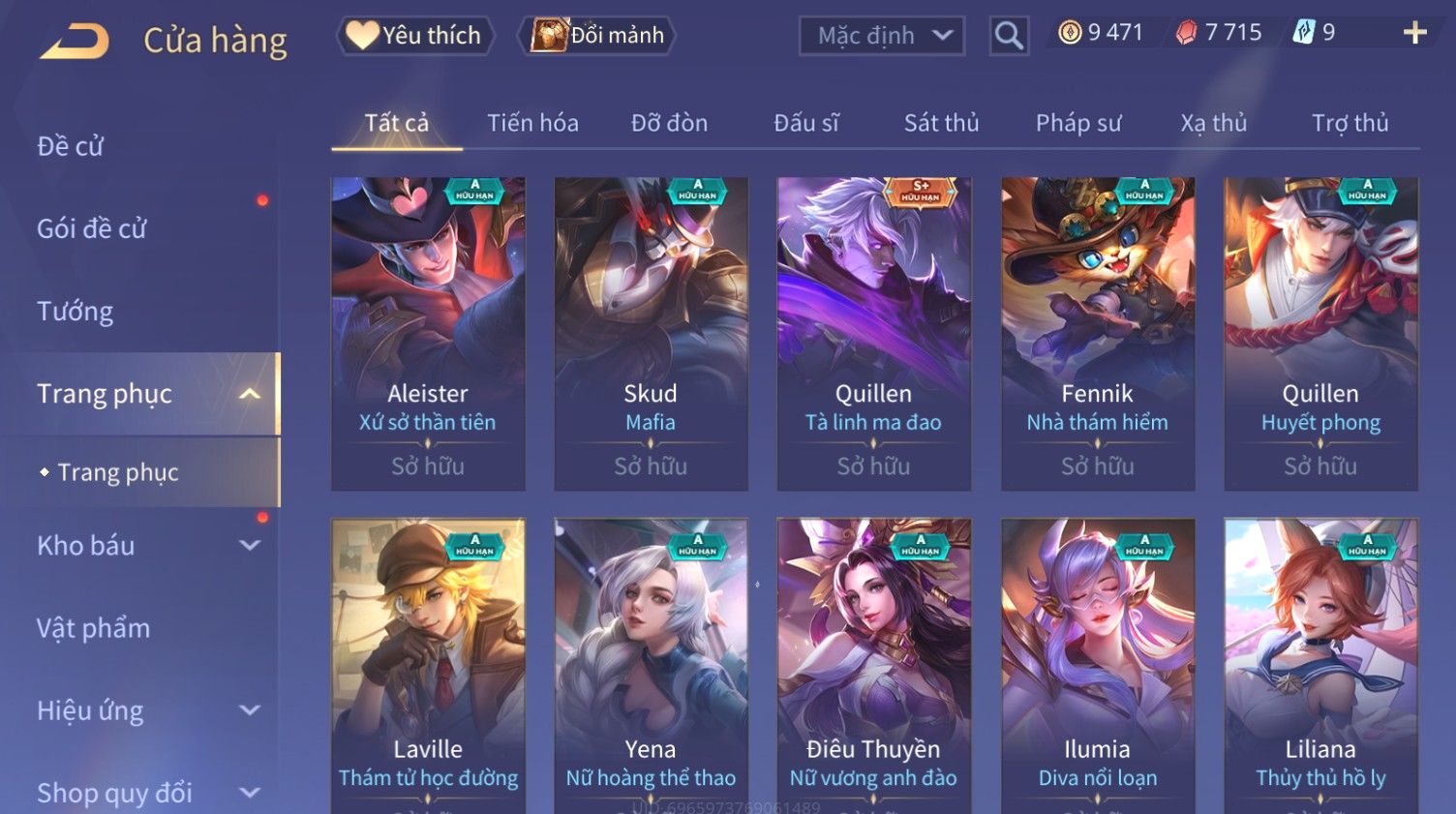Click the red ruby currency icon
The height and width of the screenshot is (814, 1456).
coord(1186,33)
